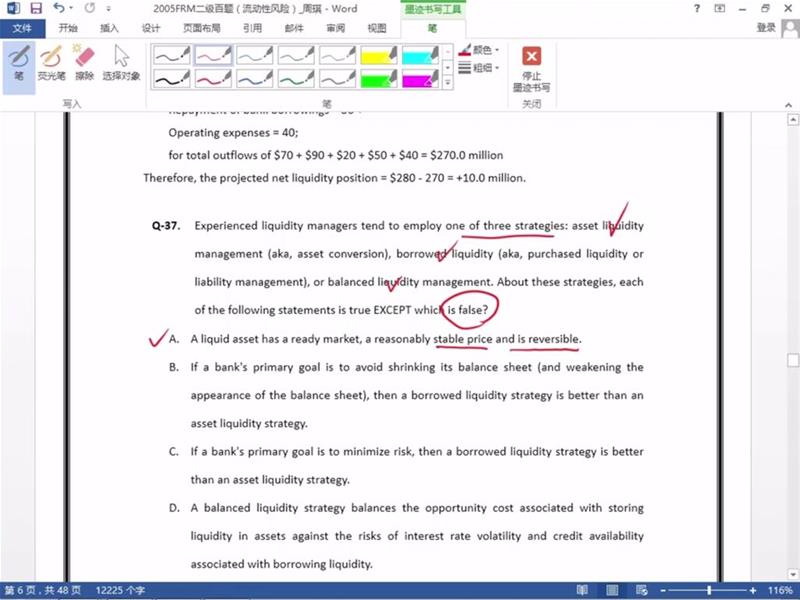800x600 pixels.
Task: Save the document via Quick Access
Action: click(x=36, y=8)
